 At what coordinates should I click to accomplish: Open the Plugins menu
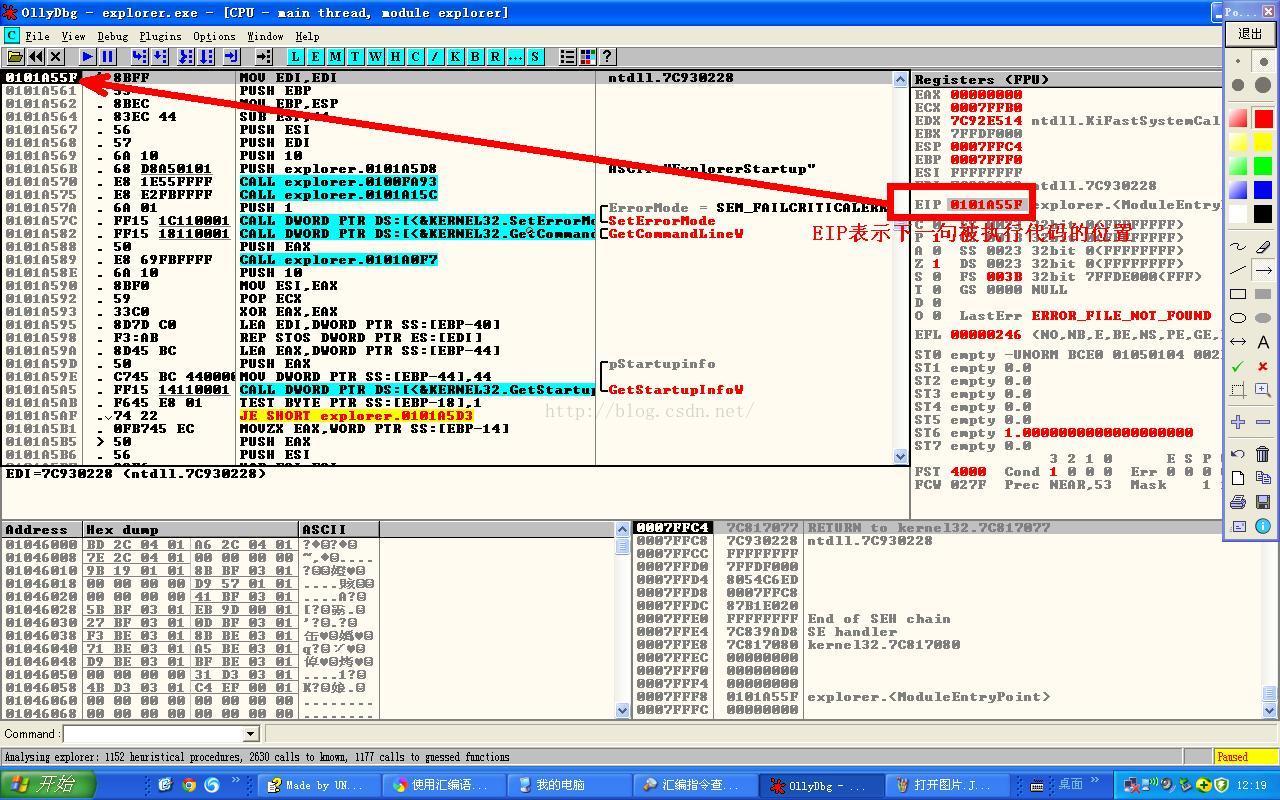(x=160, y=36)
